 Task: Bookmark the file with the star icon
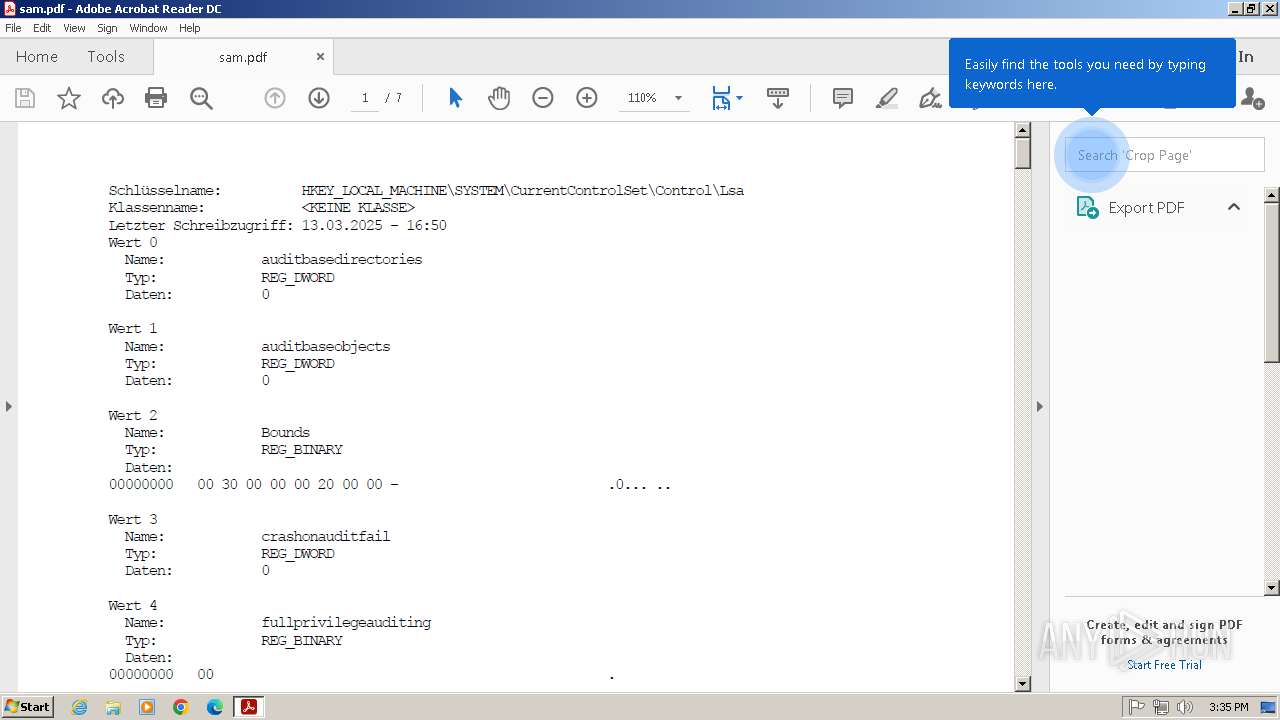pos(69,98)
